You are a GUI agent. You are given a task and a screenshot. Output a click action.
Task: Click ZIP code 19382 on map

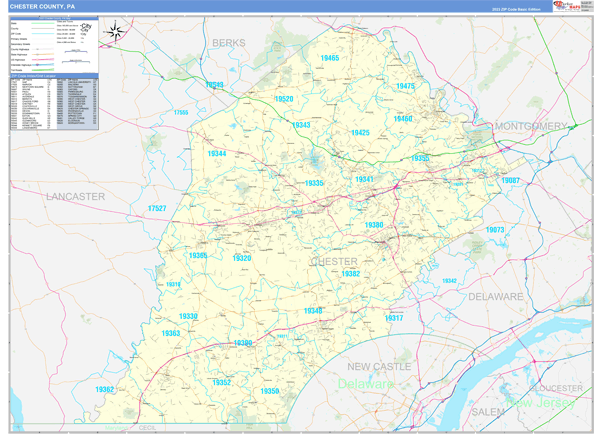click(350, 273)
